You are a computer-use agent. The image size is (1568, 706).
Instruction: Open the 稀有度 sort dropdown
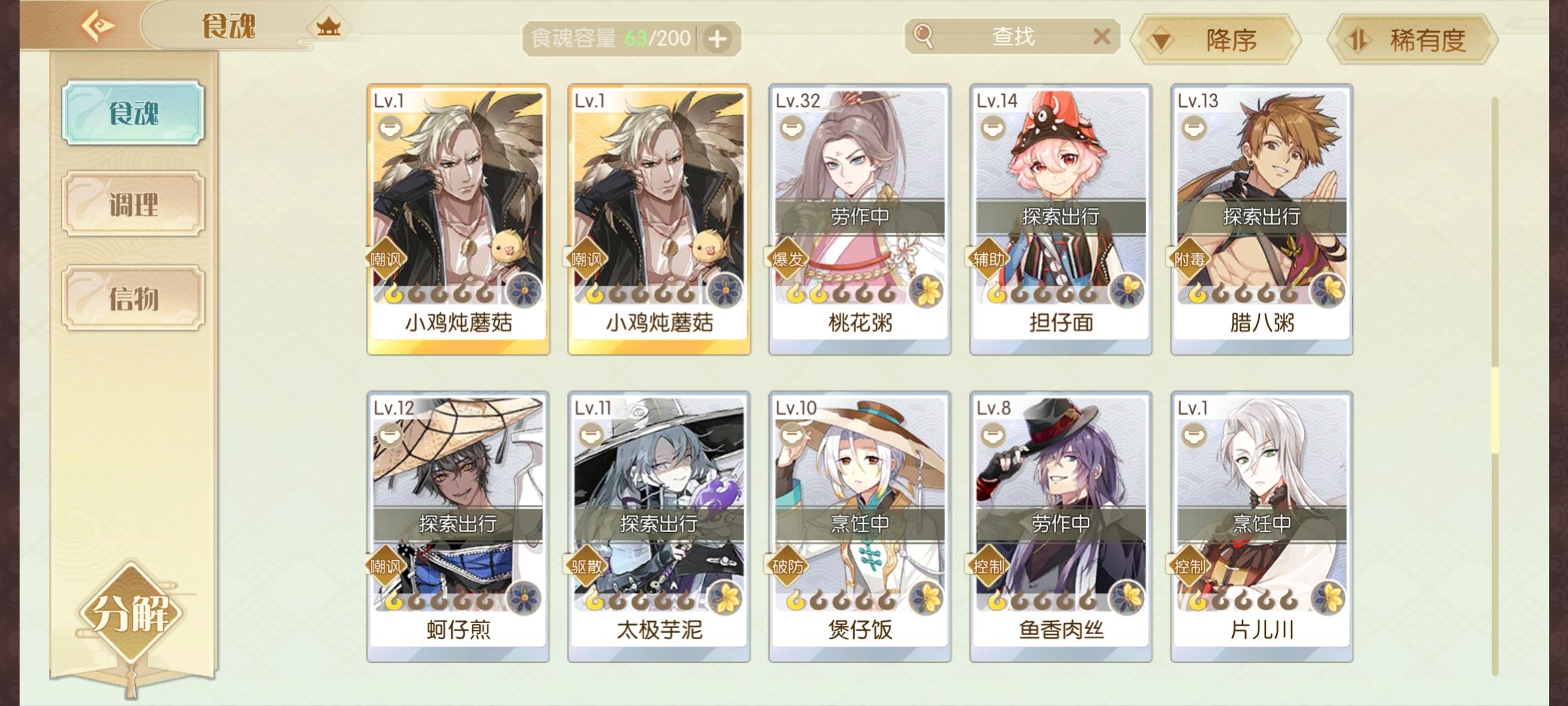pos(1413,40)
